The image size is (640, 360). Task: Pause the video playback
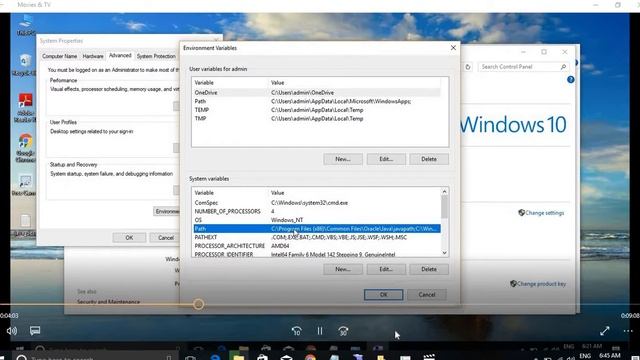tap(320, 331)
